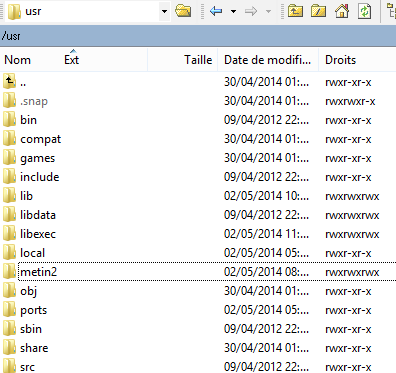Go to the home directory icon
This screenshot has height=373, width=396.
click(342, 11)
